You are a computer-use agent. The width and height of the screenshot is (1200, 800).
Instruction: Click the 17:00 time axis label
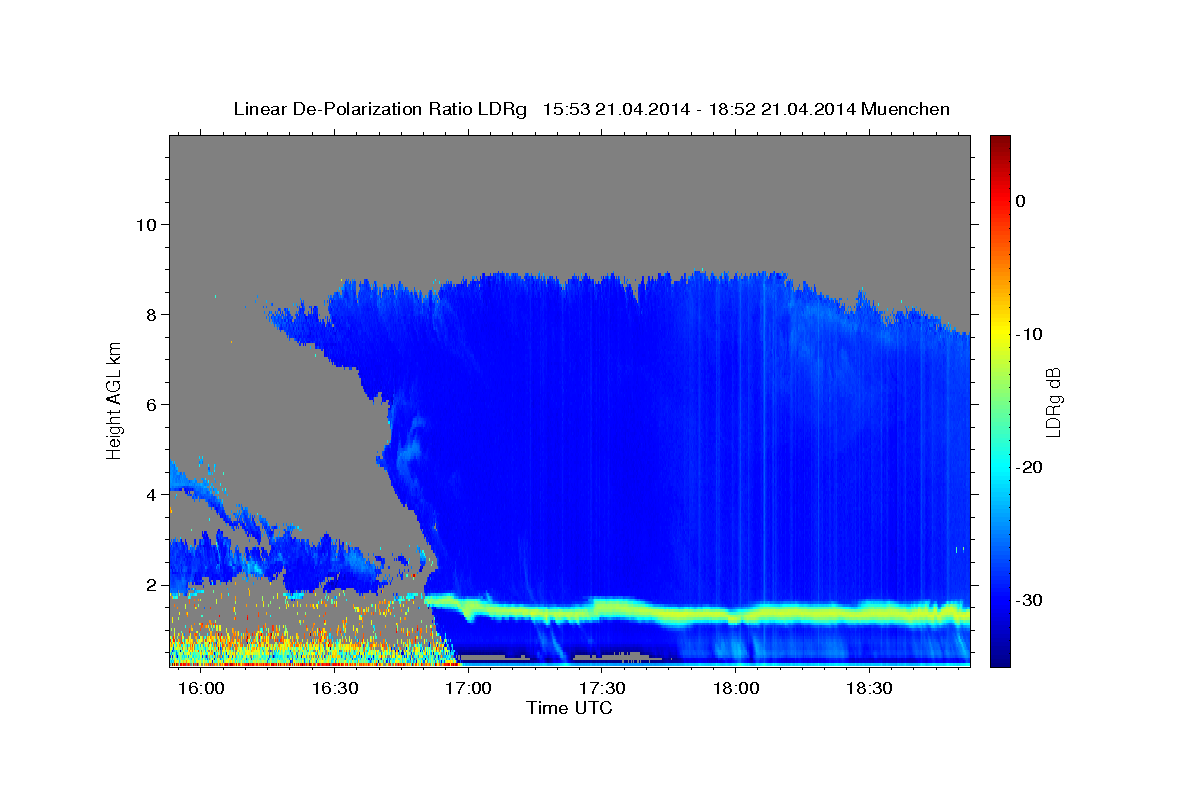pos(468,688)
